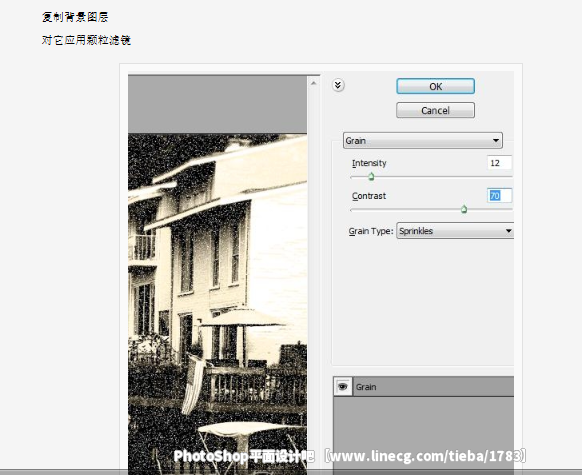Viewport: 582px width, 475px height.
Task: Click the Intensity slider handle
Action: coord(371,177)
